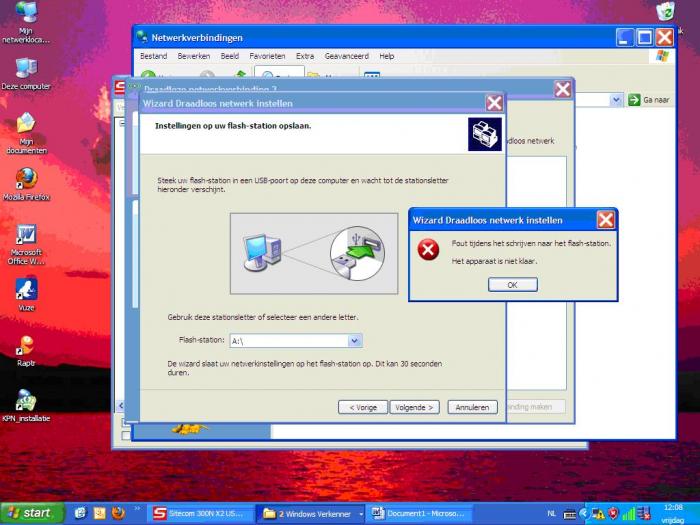Click the keyboard tray icon next to NL

coord(569,514)
